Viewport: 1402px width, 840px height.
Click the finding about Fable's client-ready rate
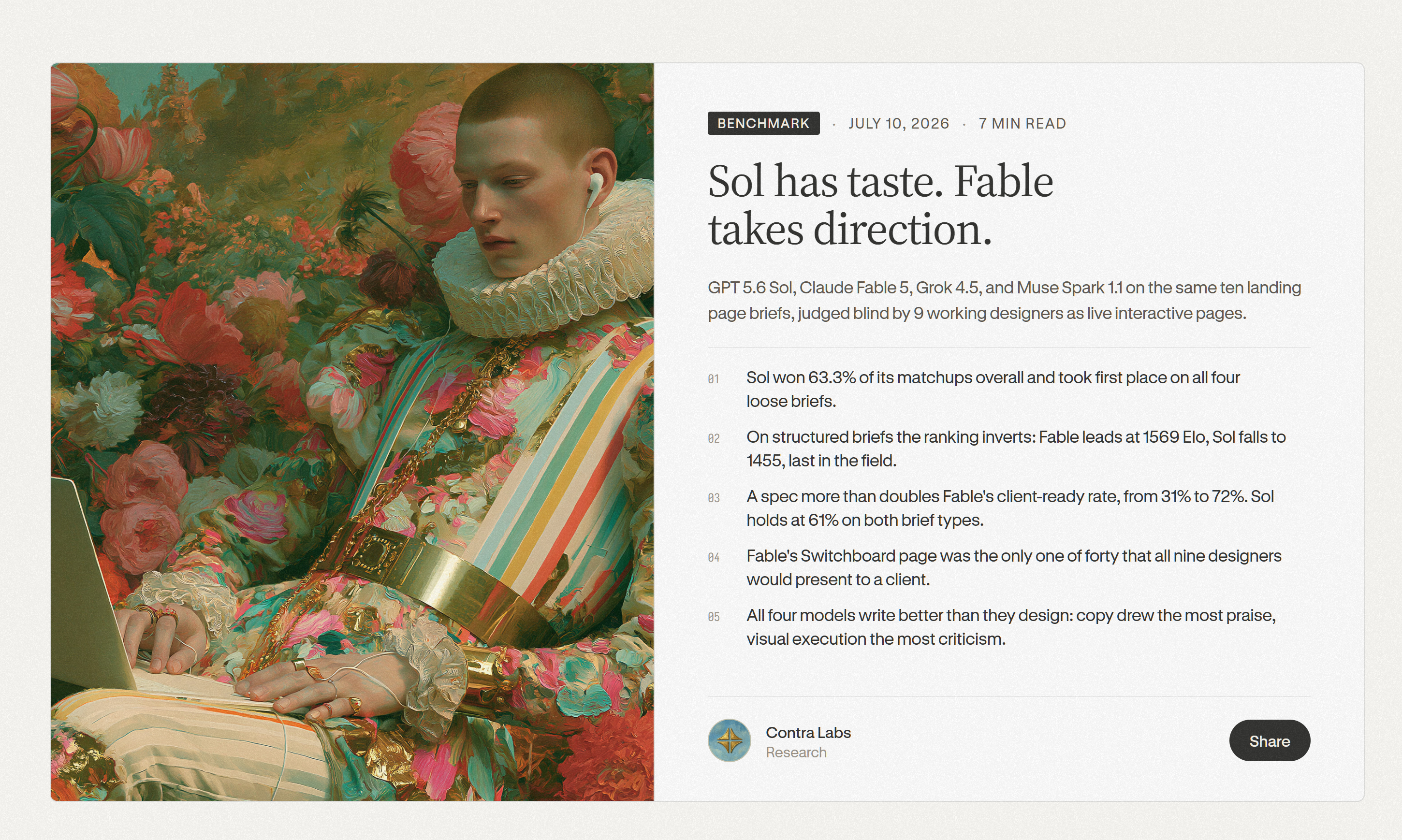click(1010, 508)
